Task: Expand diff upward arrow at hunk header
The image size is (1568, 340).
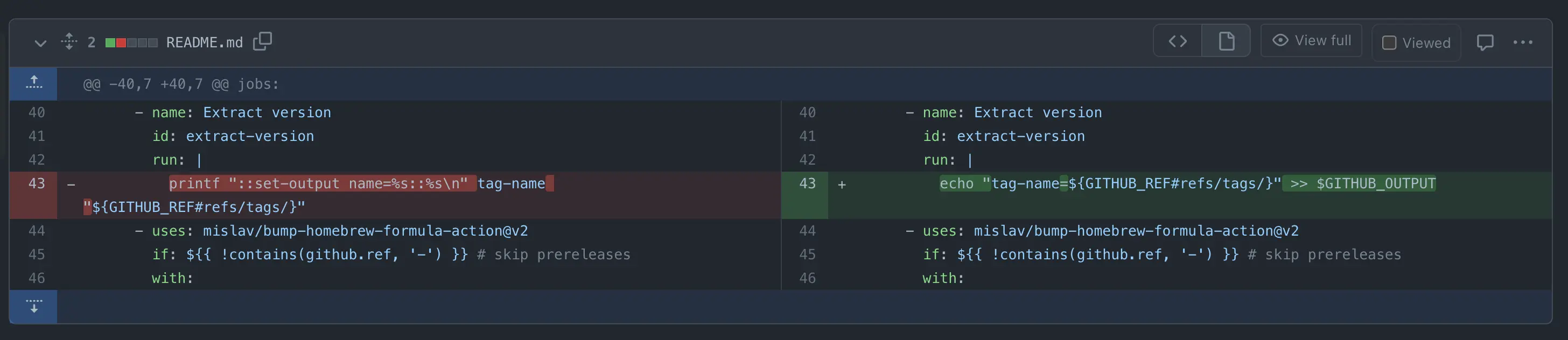Action: (33, 83)
